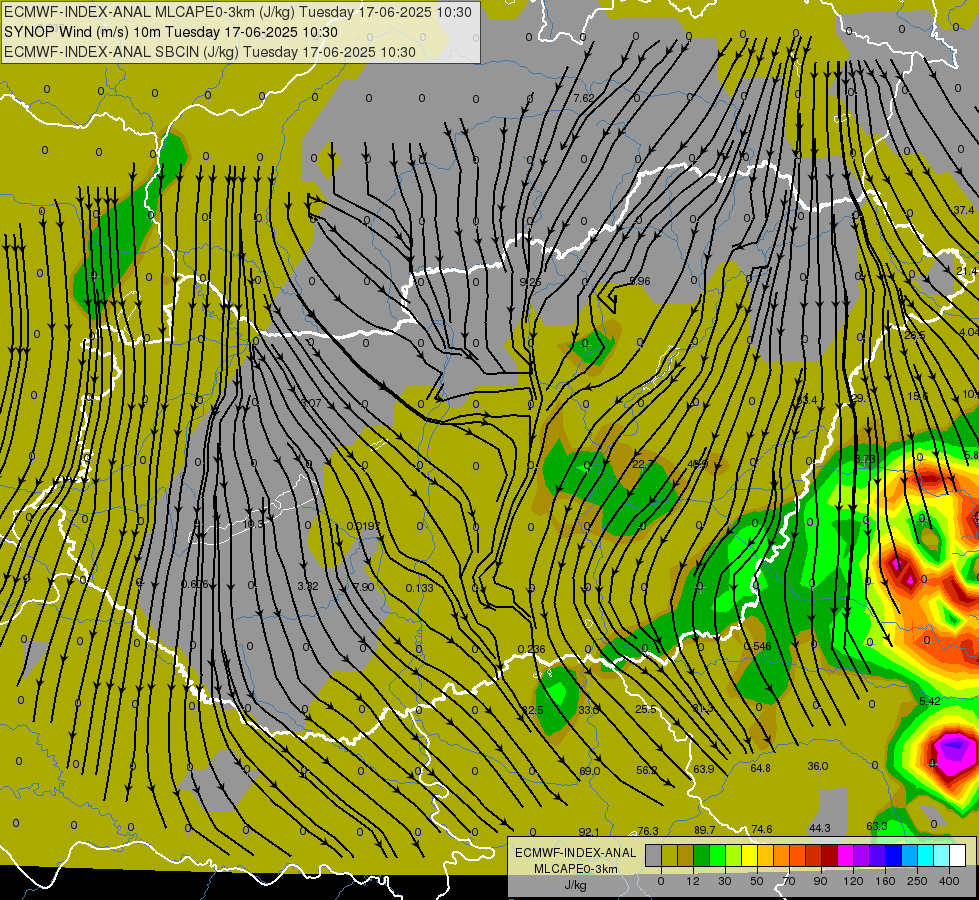Screen dimensions: 979x900
Task: Click the white legend swatch above 400
Action: (x=957, y=855)
